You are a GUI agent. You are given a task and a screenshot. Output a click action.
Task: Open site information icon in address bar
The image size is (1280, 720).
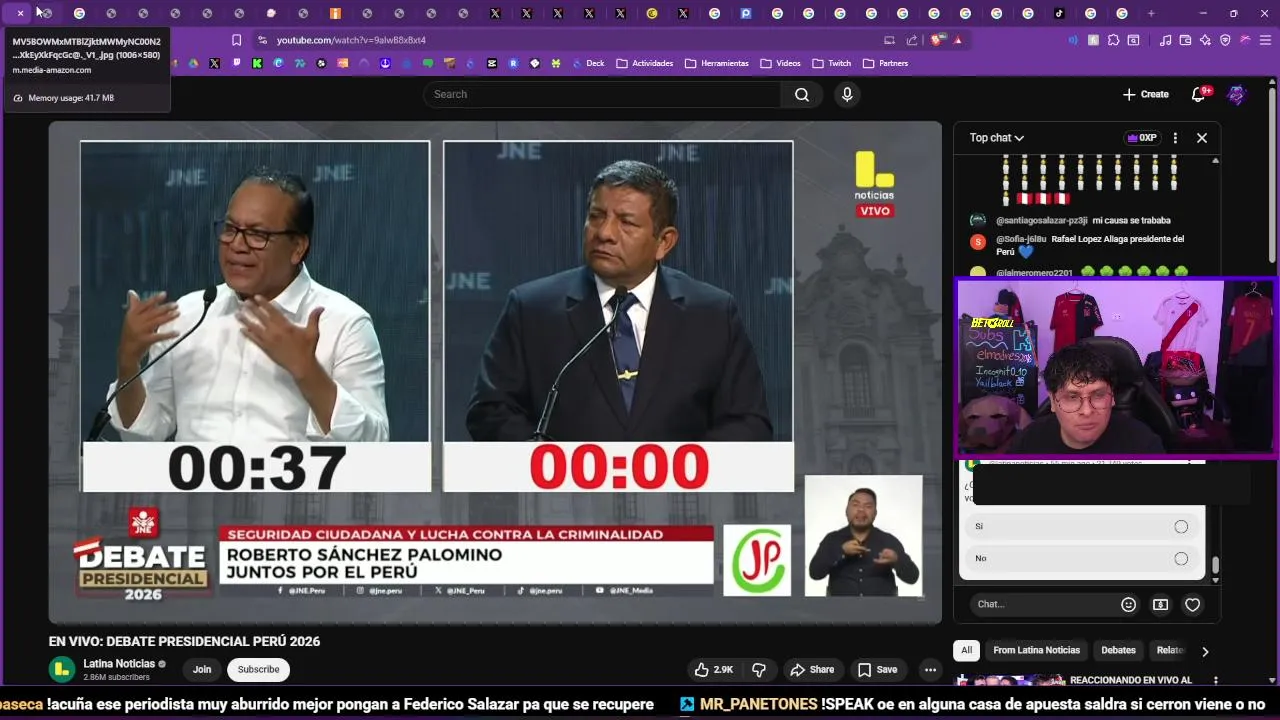262,40
